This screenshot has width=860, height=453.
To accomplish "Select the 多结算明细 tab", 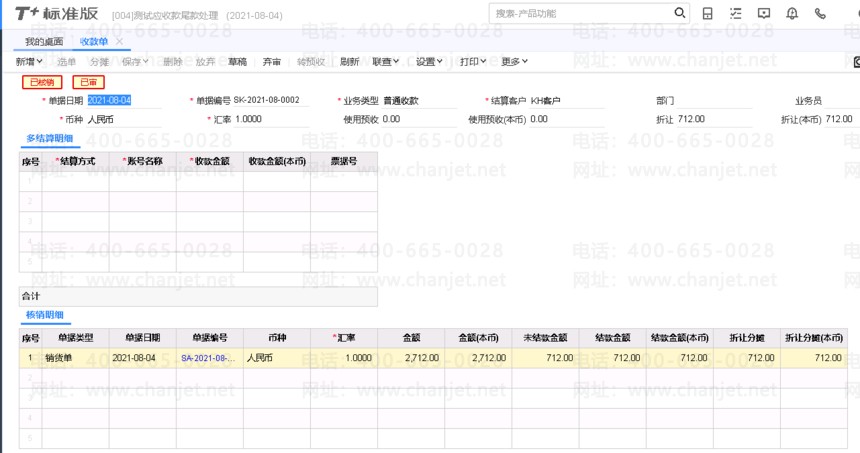I will tap(49, 137).
